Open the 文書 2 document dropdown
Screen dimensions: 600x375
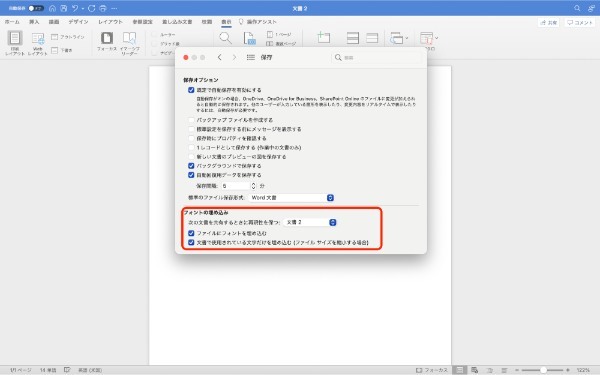310,222
